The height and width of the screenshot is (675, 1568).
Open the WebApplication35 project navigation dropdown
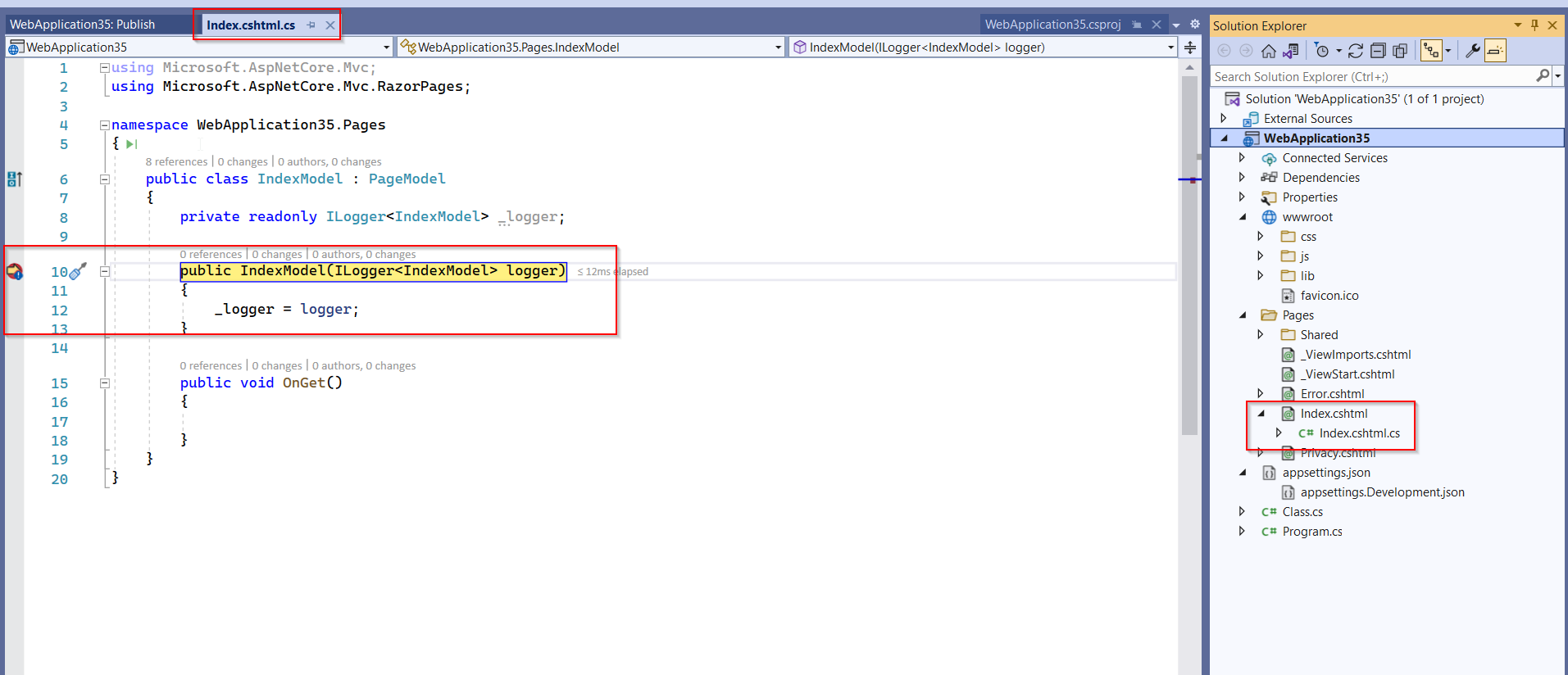click(387, 48)
